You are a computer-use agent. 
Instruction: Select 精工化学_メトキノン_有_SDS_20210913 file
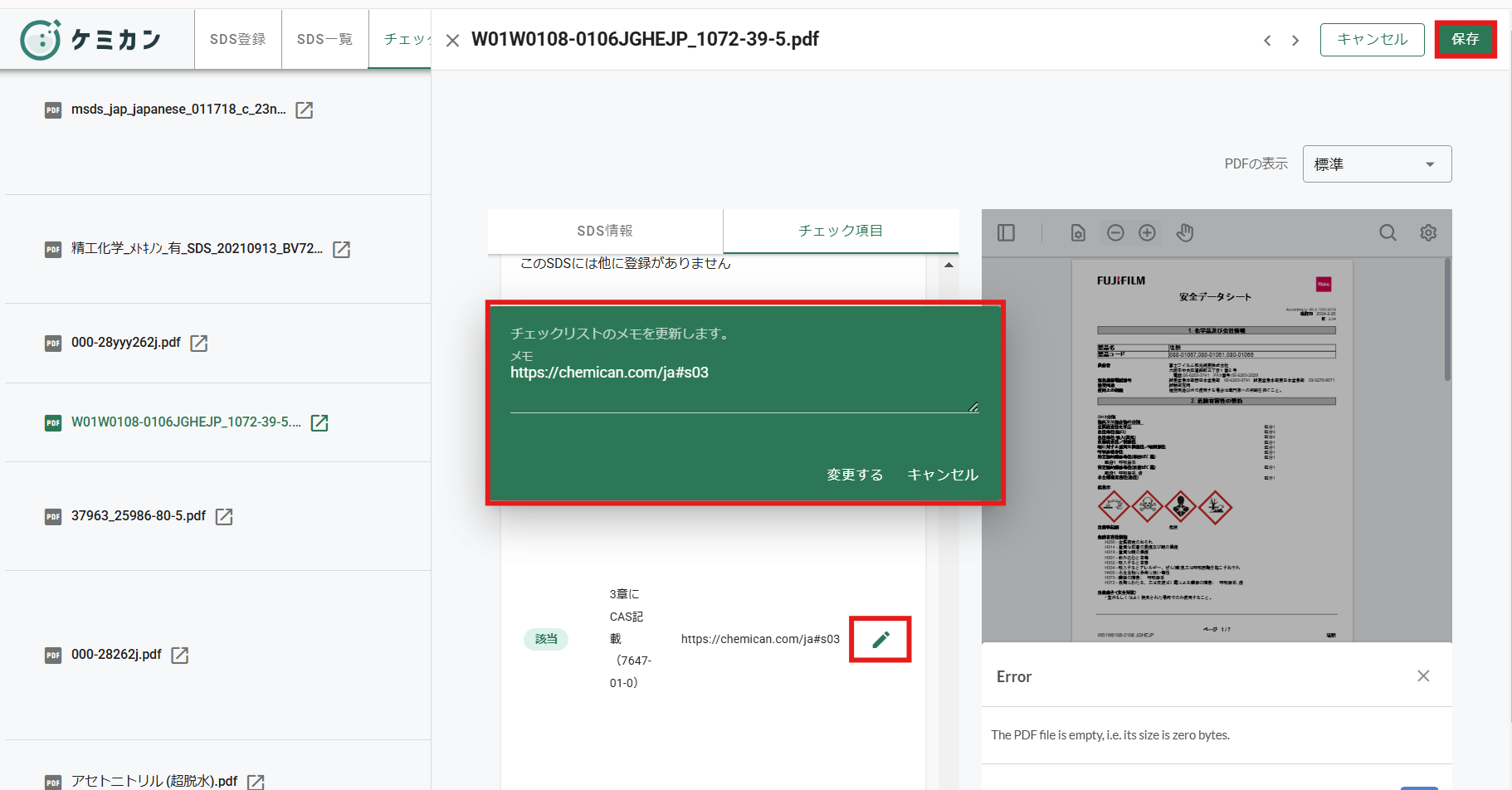197,248
